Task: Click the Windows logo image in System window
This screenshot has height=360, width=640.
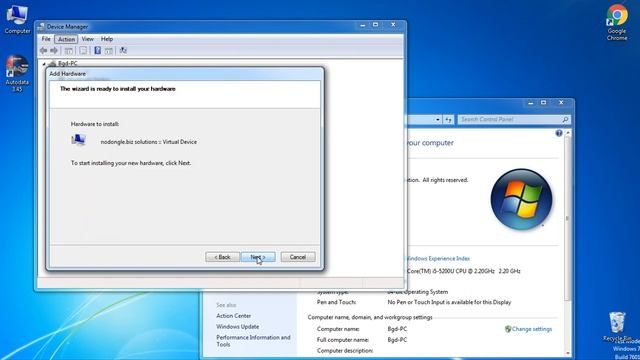Action: tap(521, 200)
